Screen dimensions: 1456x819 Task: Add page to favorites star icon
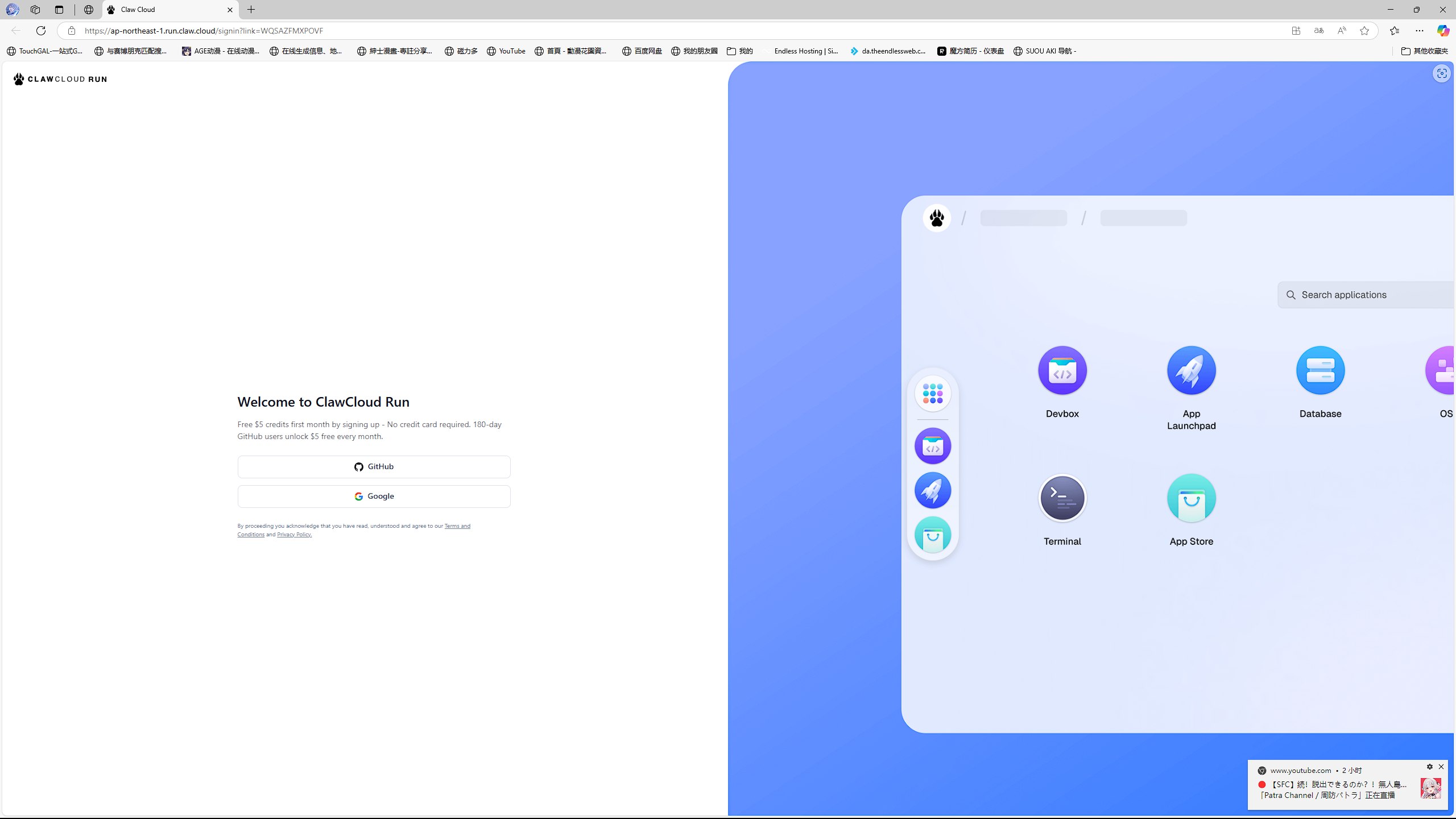[1364, 31]
